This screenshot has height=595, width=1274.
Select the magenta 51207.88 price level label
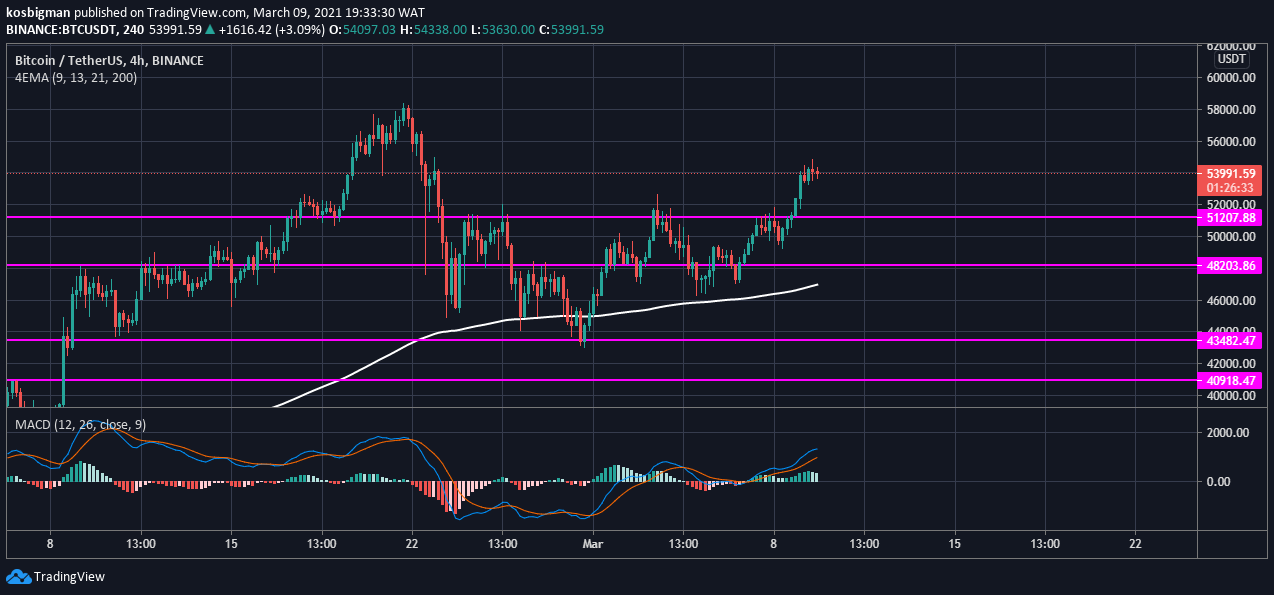1230,217
